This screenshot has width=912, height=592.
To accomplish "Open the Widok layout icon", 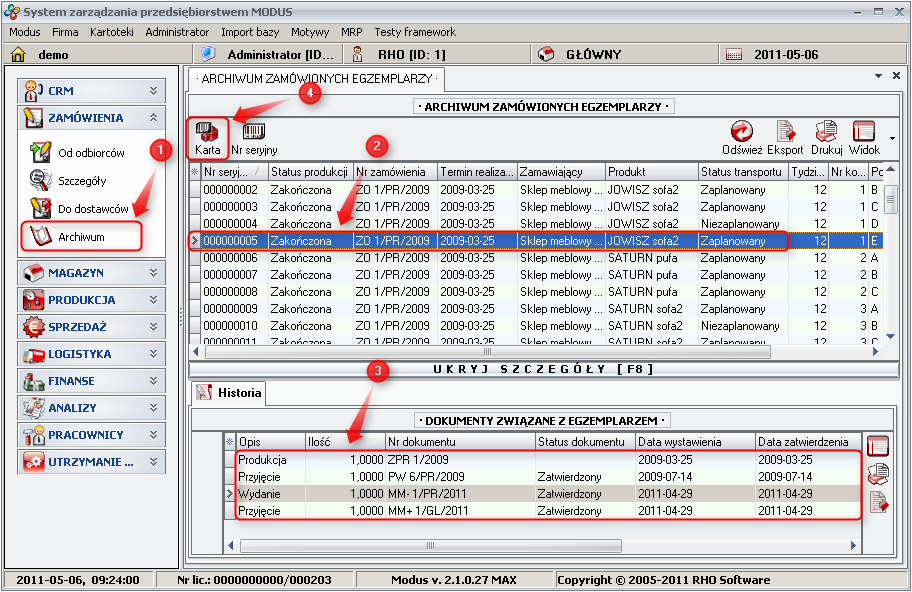I will tap(864, 137).
